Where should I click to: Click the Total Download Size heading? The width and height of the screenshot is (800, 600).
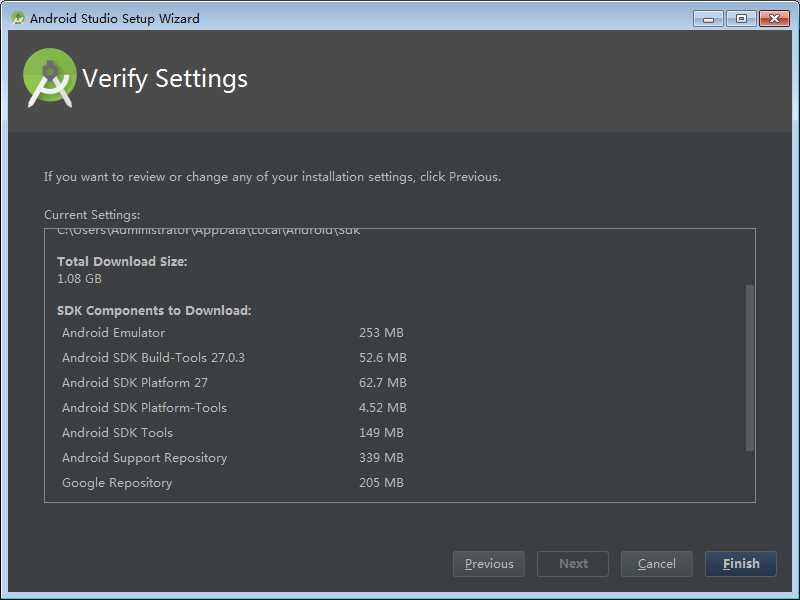click(122, 261)
